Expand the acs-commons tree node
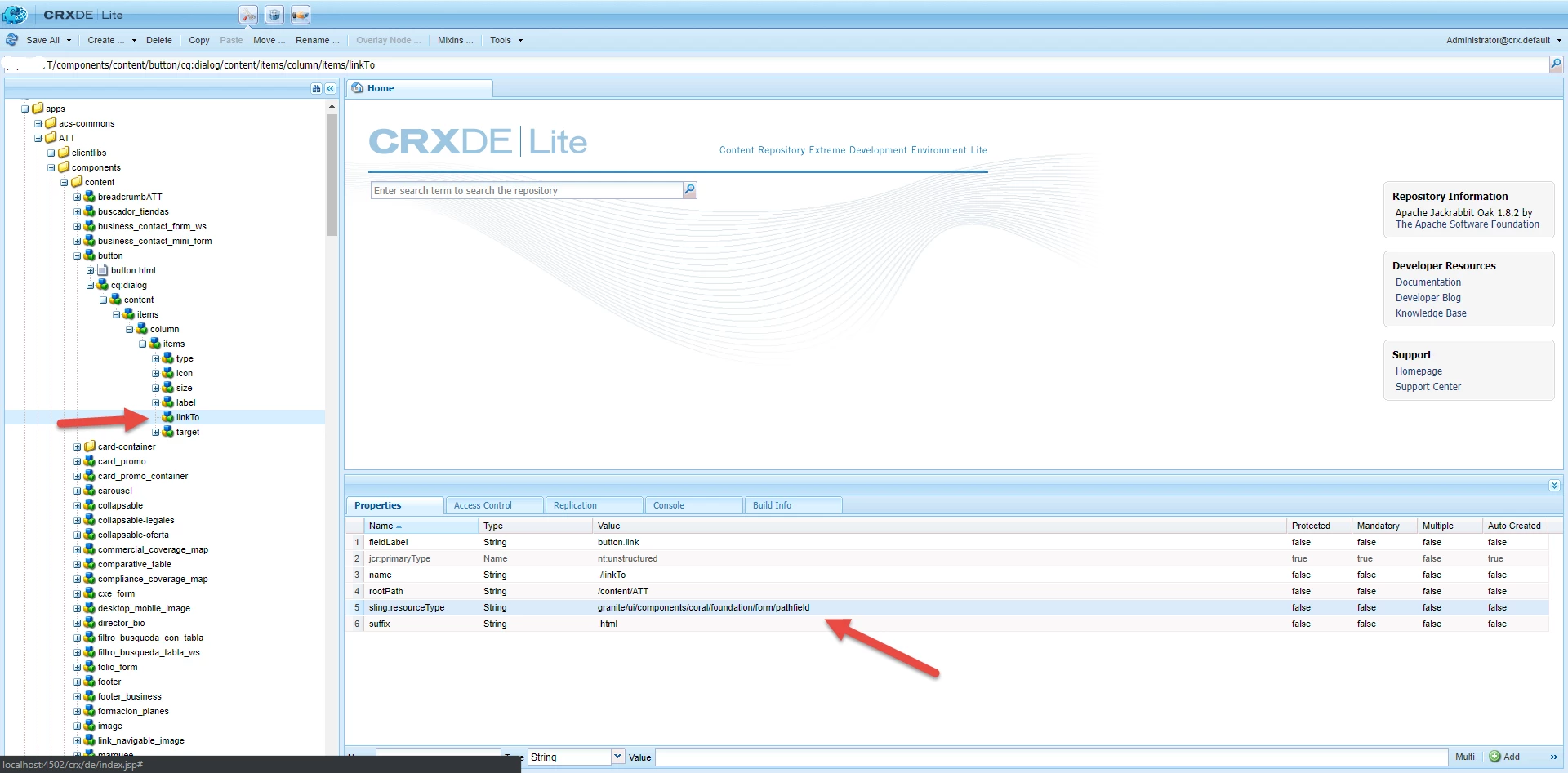The width and height of the screenshot is (1568, 773). tap(38, 123)
